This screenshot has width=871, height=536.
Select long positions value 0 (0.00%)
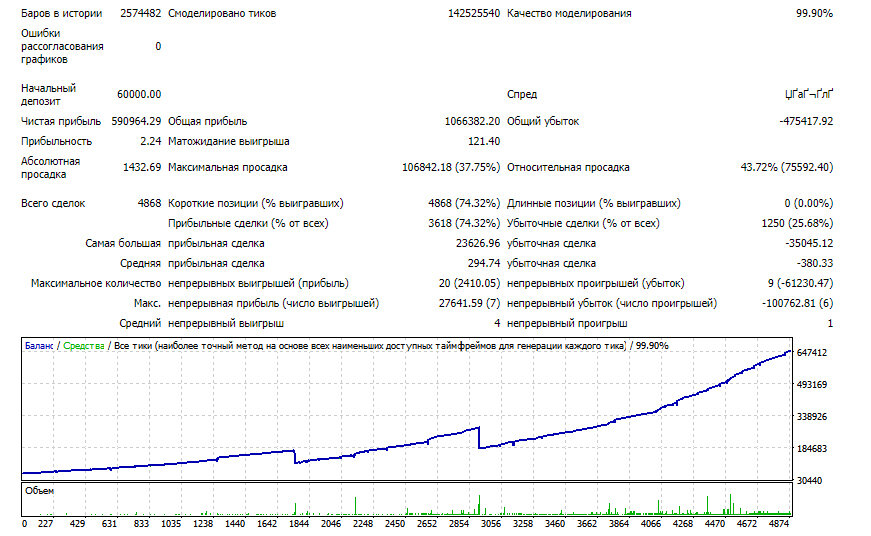click(808, 203)
